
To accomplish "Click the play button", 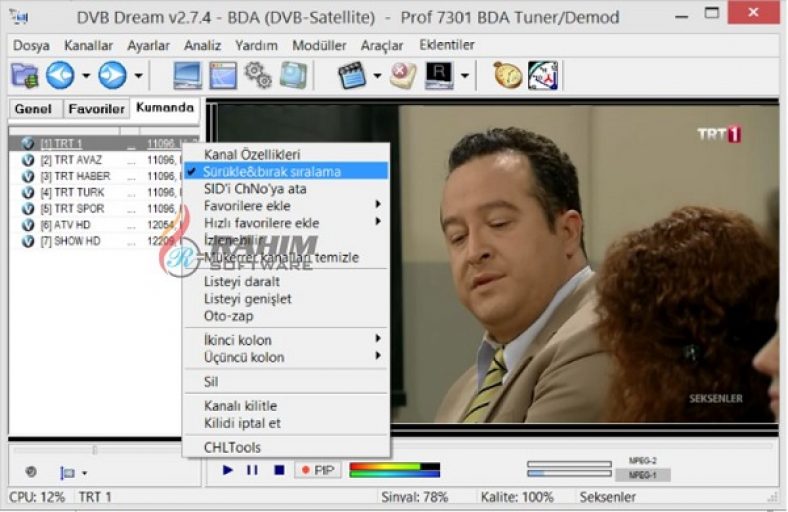I will coord(227,470).
